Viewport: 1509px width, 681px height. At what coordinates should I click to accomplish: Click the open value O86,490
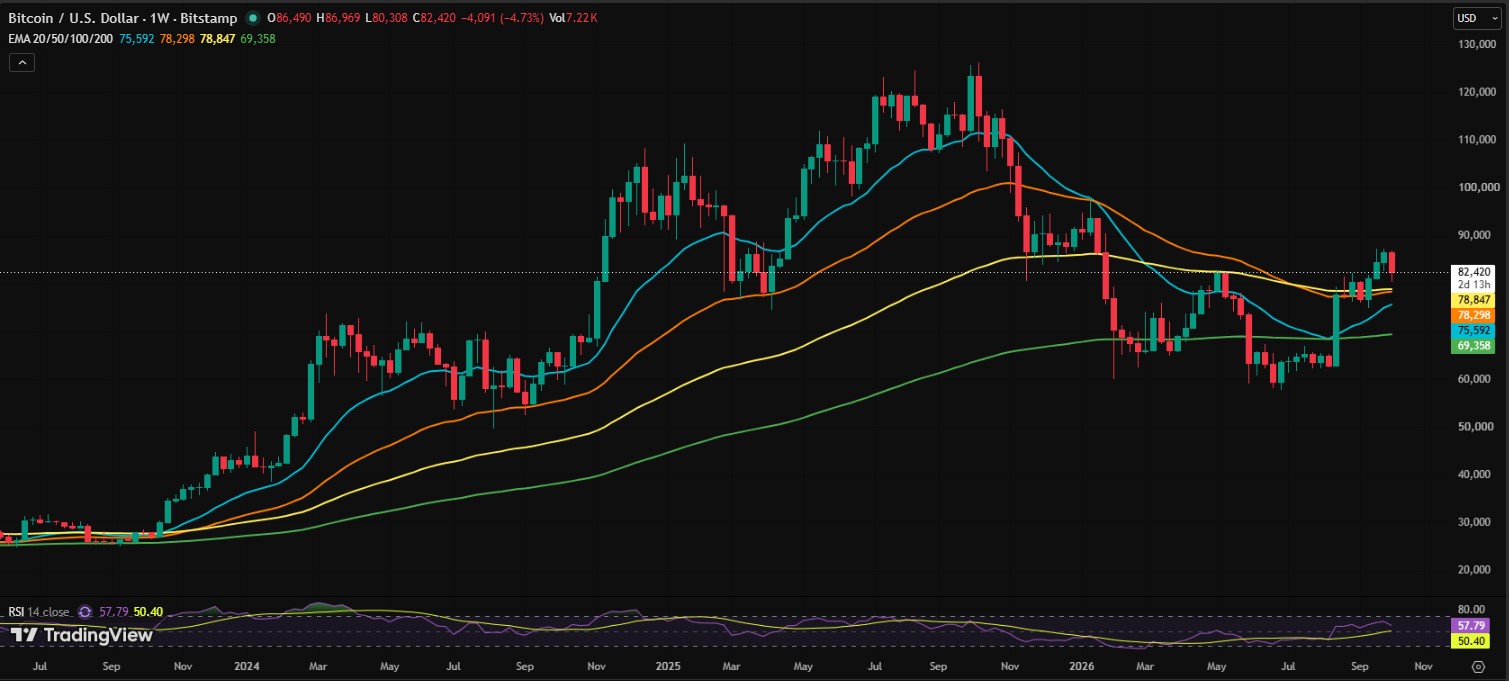coord(291,18)
